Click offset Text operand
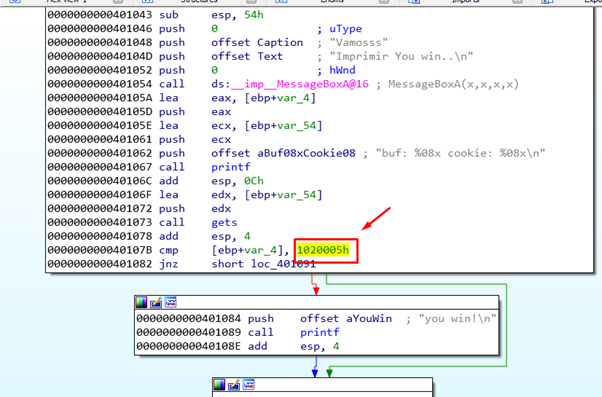 coord(247,56)
